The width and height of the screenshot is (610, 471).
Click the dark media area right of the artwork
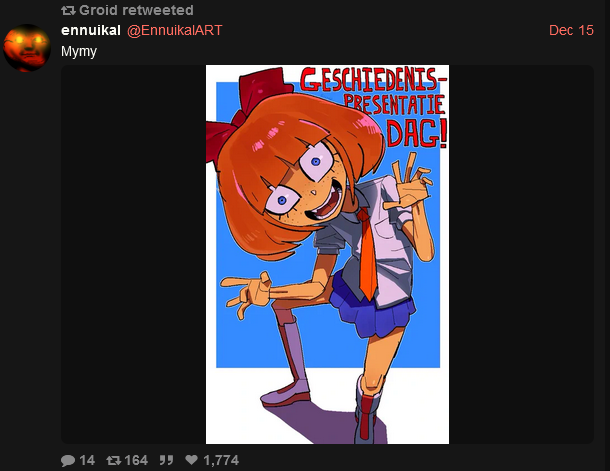pos(521,254)
